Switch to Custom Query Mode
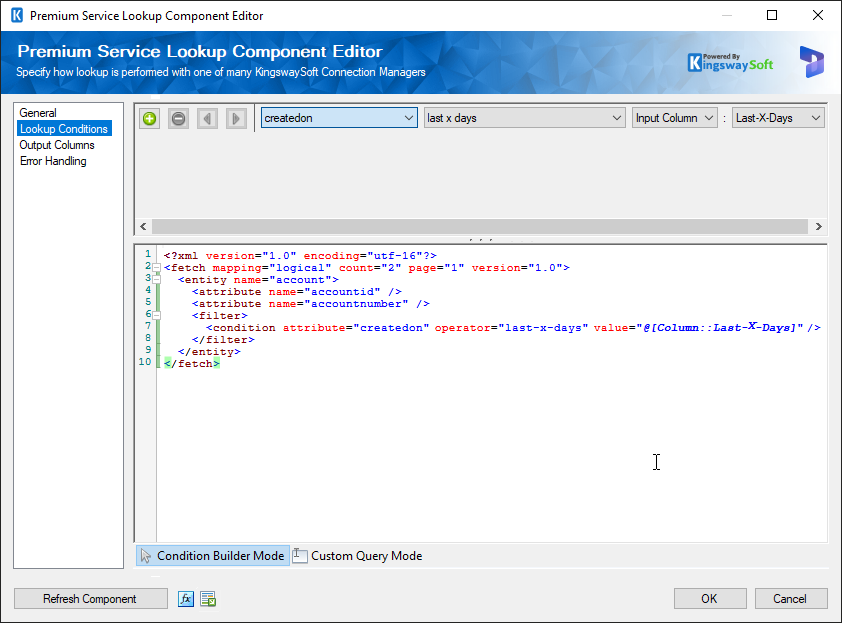 [358, 556]
